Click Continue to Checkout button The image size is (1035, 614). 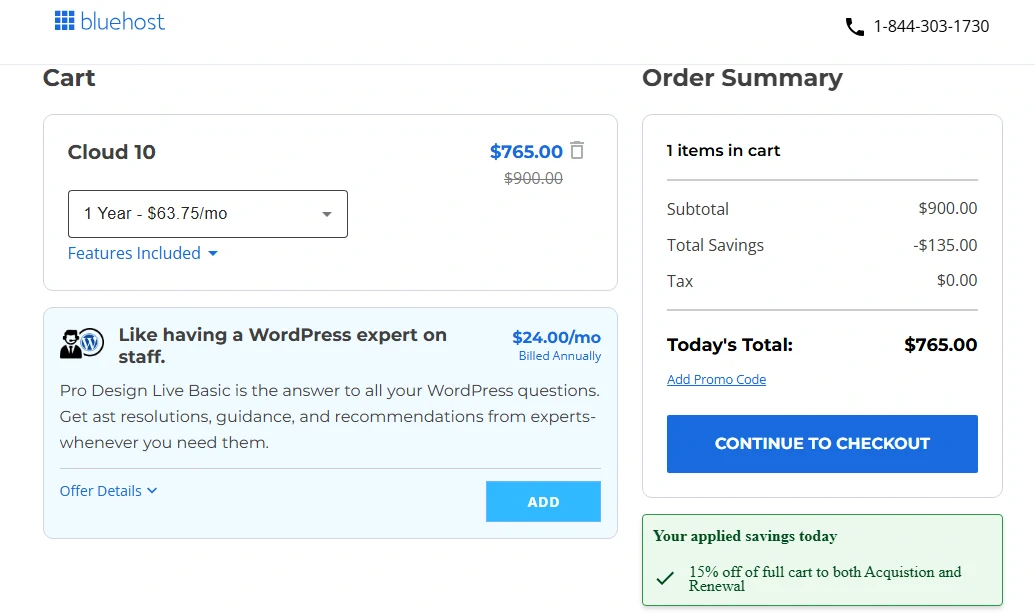pyautogui.click(x=822, y=444)
